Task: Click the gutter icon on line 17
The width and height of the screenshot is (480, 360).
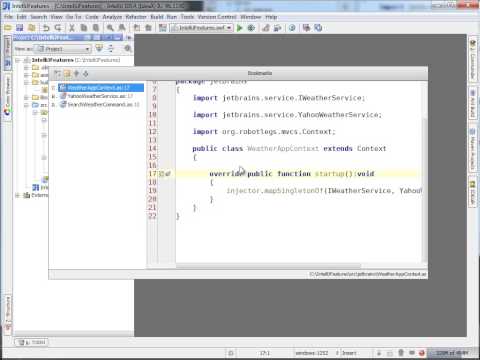Action: [x=165, y=174]
